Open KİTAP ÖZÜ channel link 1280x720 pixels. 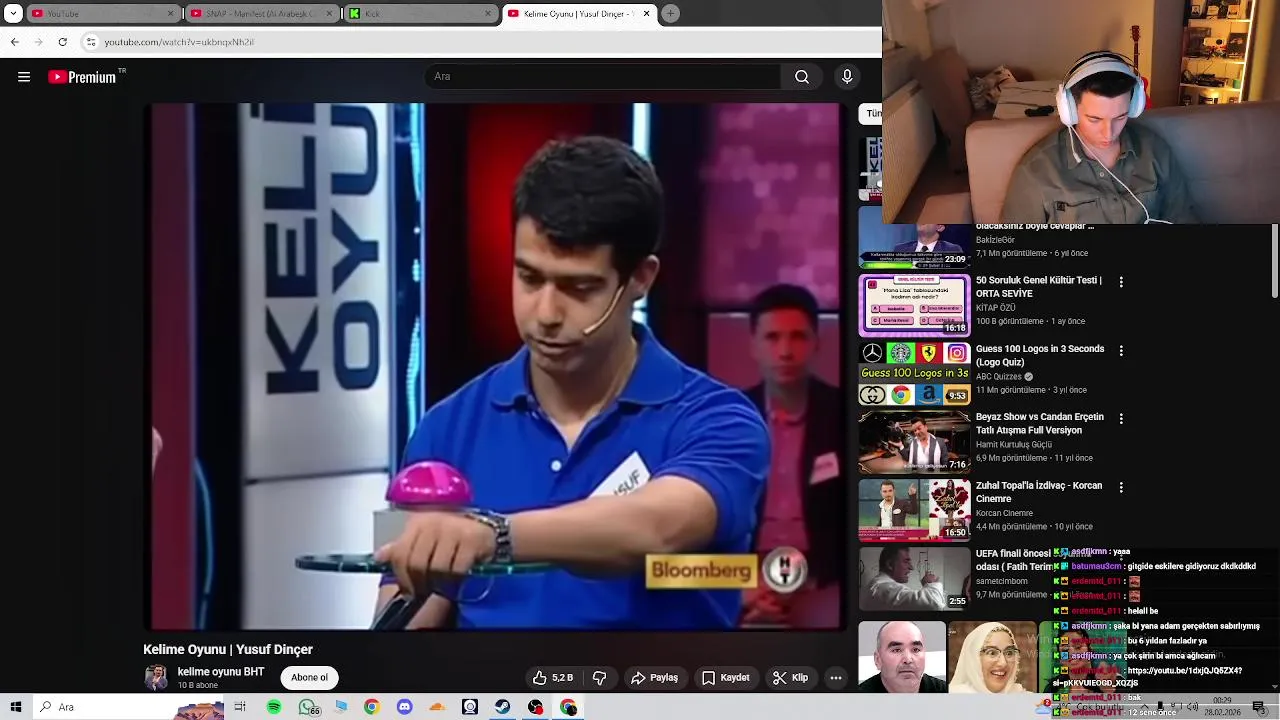[x=995, y=308]
